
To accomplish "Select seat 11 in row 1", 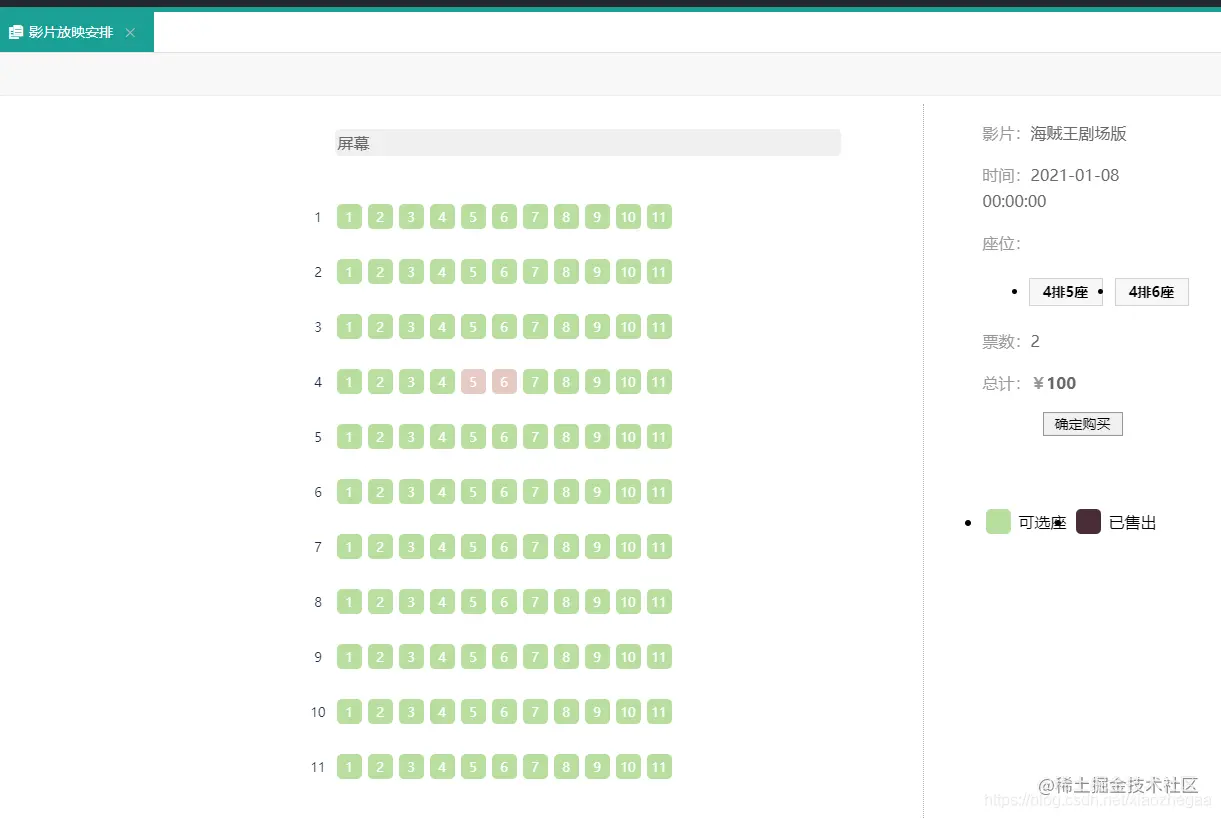I will click(x=659, y=217).
